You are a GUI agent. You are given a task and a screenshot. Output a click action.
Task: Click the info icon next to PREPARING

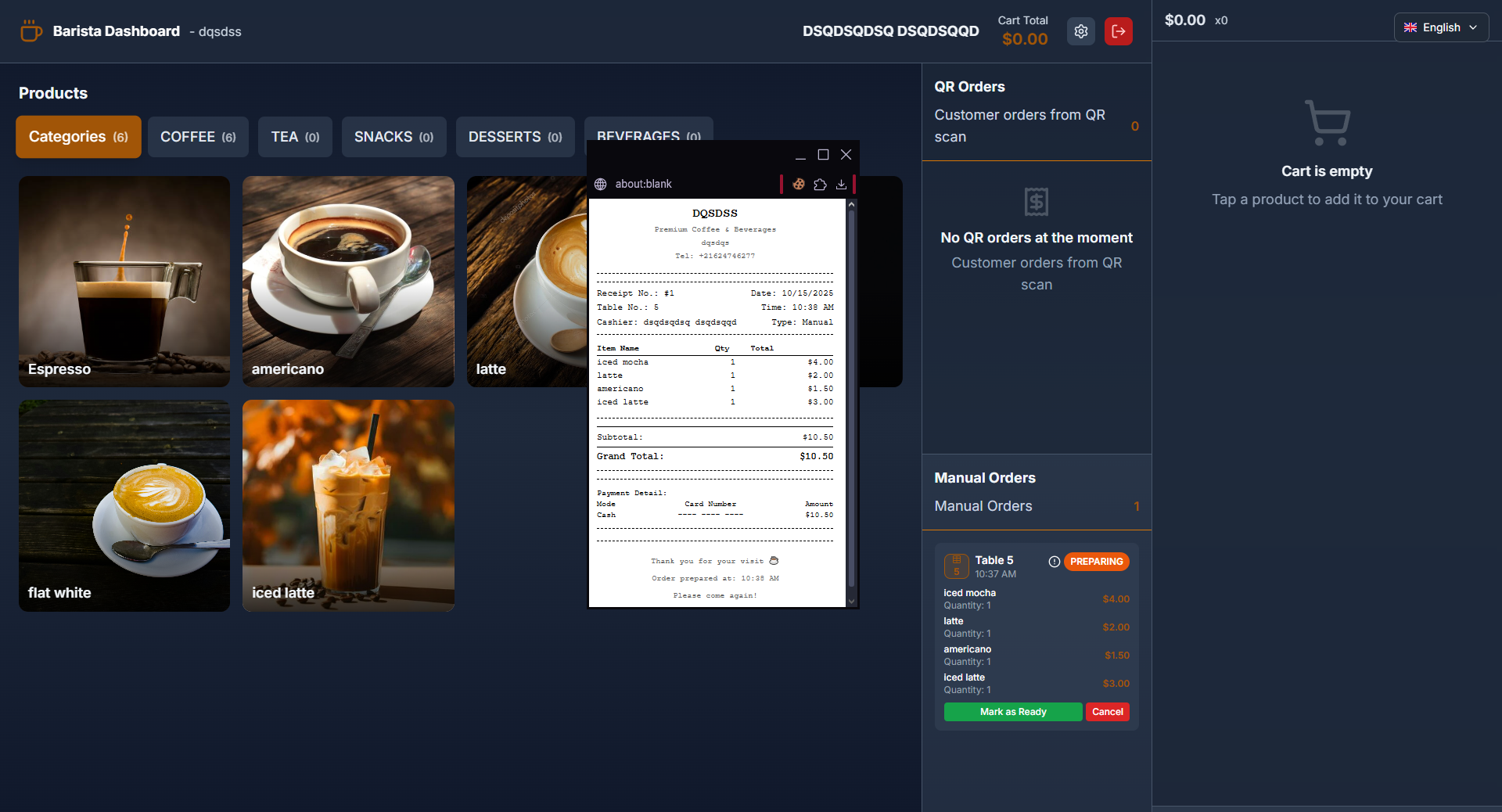1054,562
